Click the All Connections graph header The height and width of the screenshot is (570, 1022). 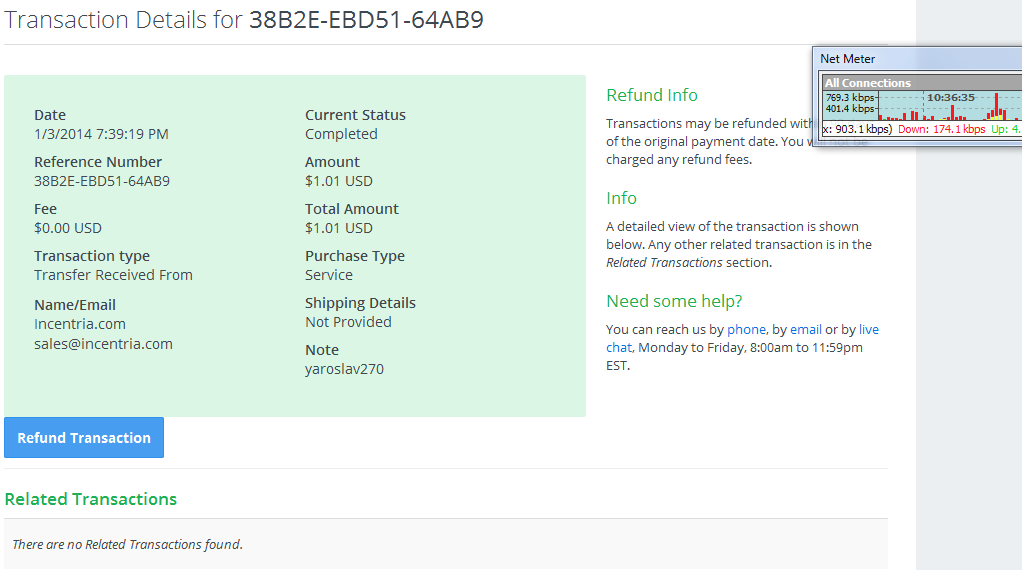(922, 83)
